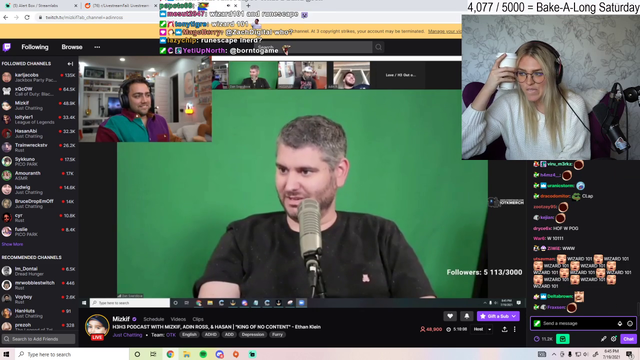Open xQcOW channel in sidebar
This screenshot has width=640, height=360.
(x=39, y=91)
